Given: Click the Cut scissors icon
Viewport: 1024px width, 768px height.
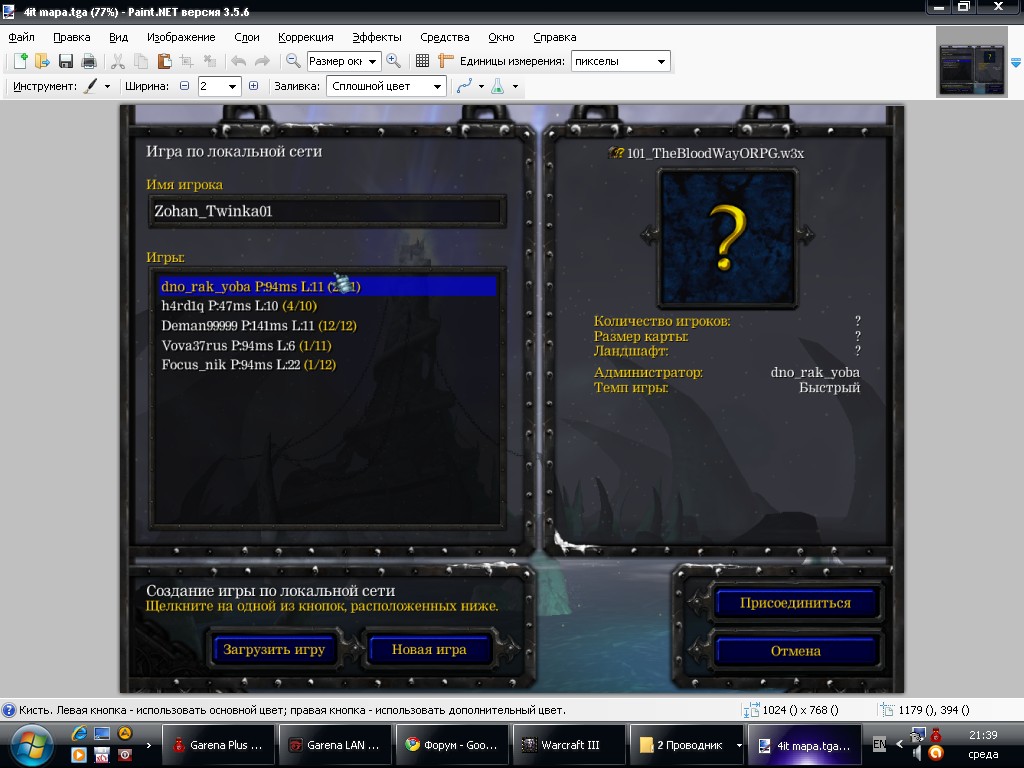Looking at the screenshot, I should (x=118, y=61).
